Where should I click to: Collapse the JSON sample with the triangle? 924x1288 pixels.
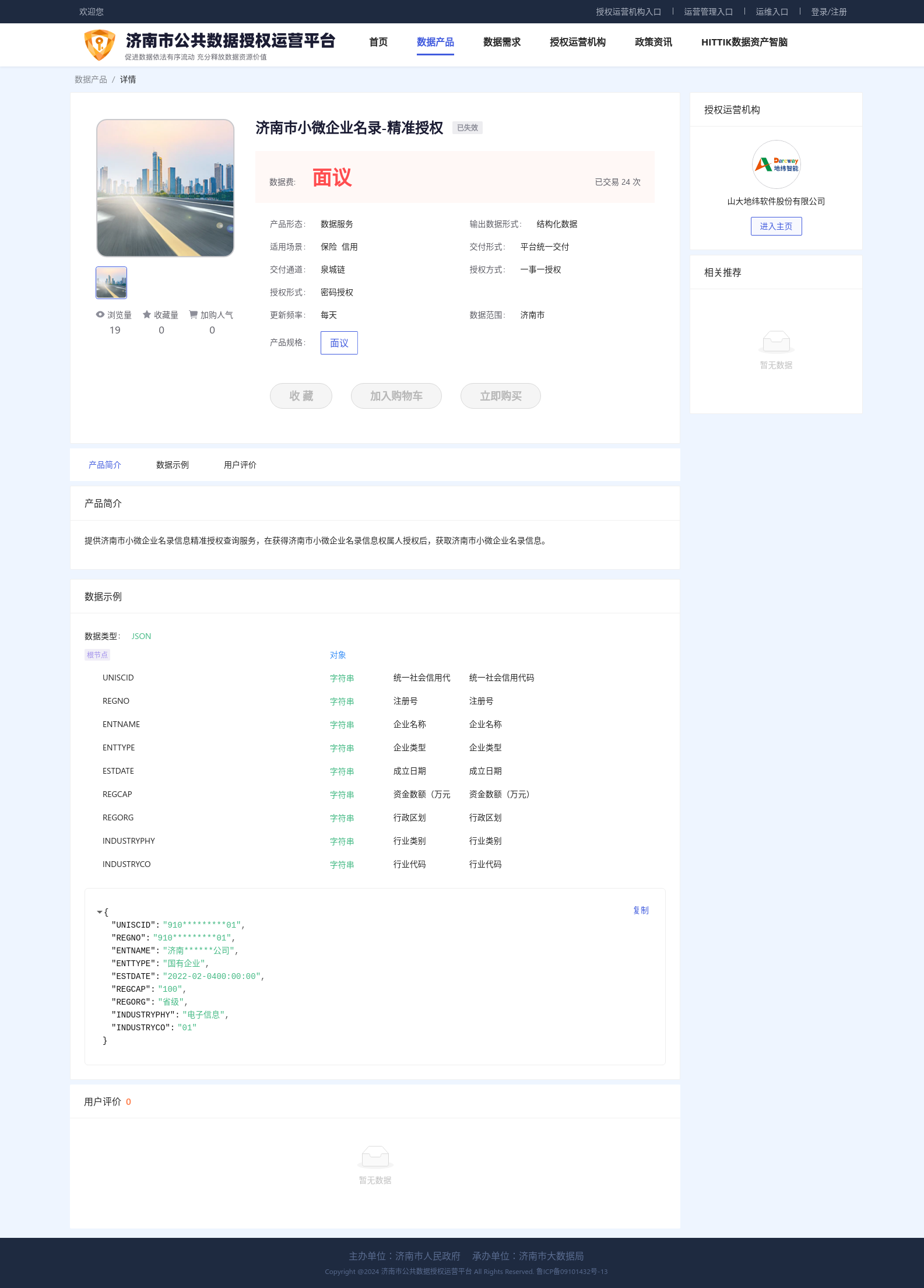(100, 912)
